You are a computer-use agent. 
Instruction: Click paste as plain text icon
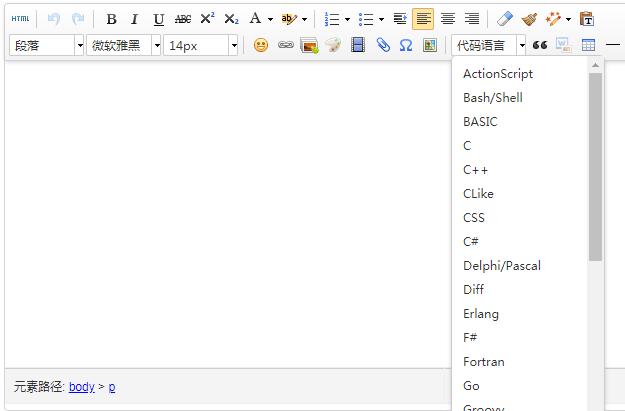(587, 19)
